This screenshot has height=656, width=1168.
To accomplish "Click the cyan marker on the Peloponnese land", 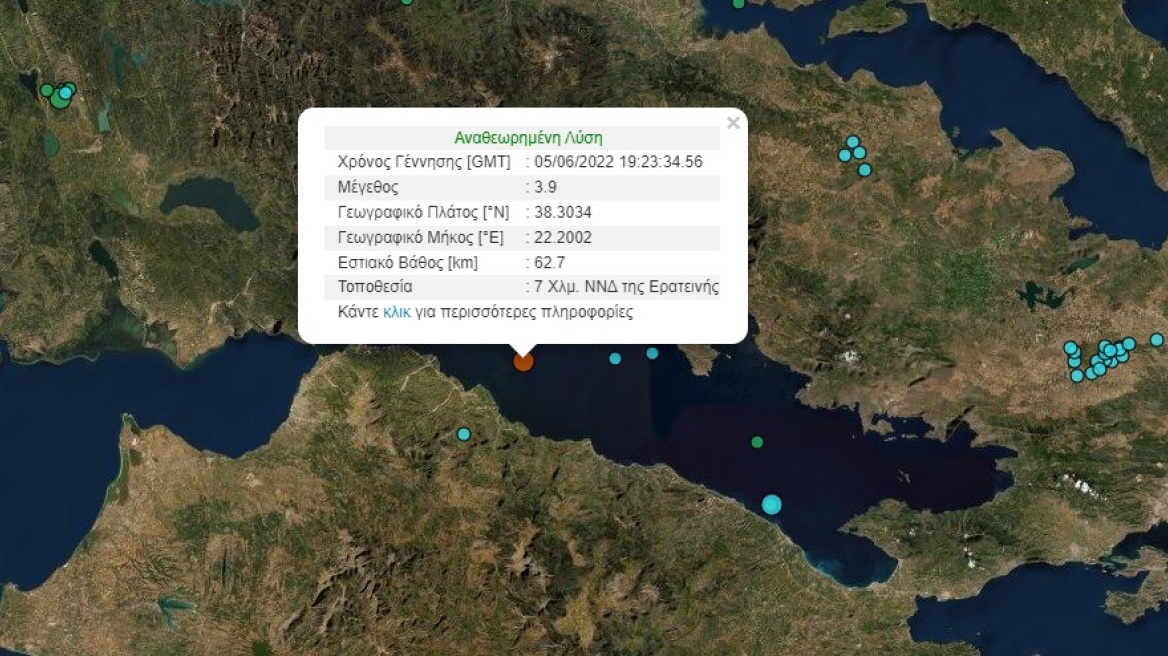I will click(463, 434).
